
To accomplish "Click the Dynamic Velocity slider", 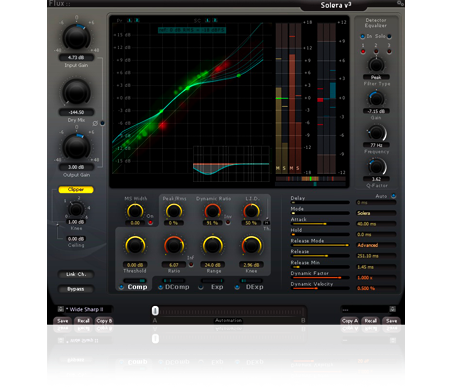I will 320,288.
